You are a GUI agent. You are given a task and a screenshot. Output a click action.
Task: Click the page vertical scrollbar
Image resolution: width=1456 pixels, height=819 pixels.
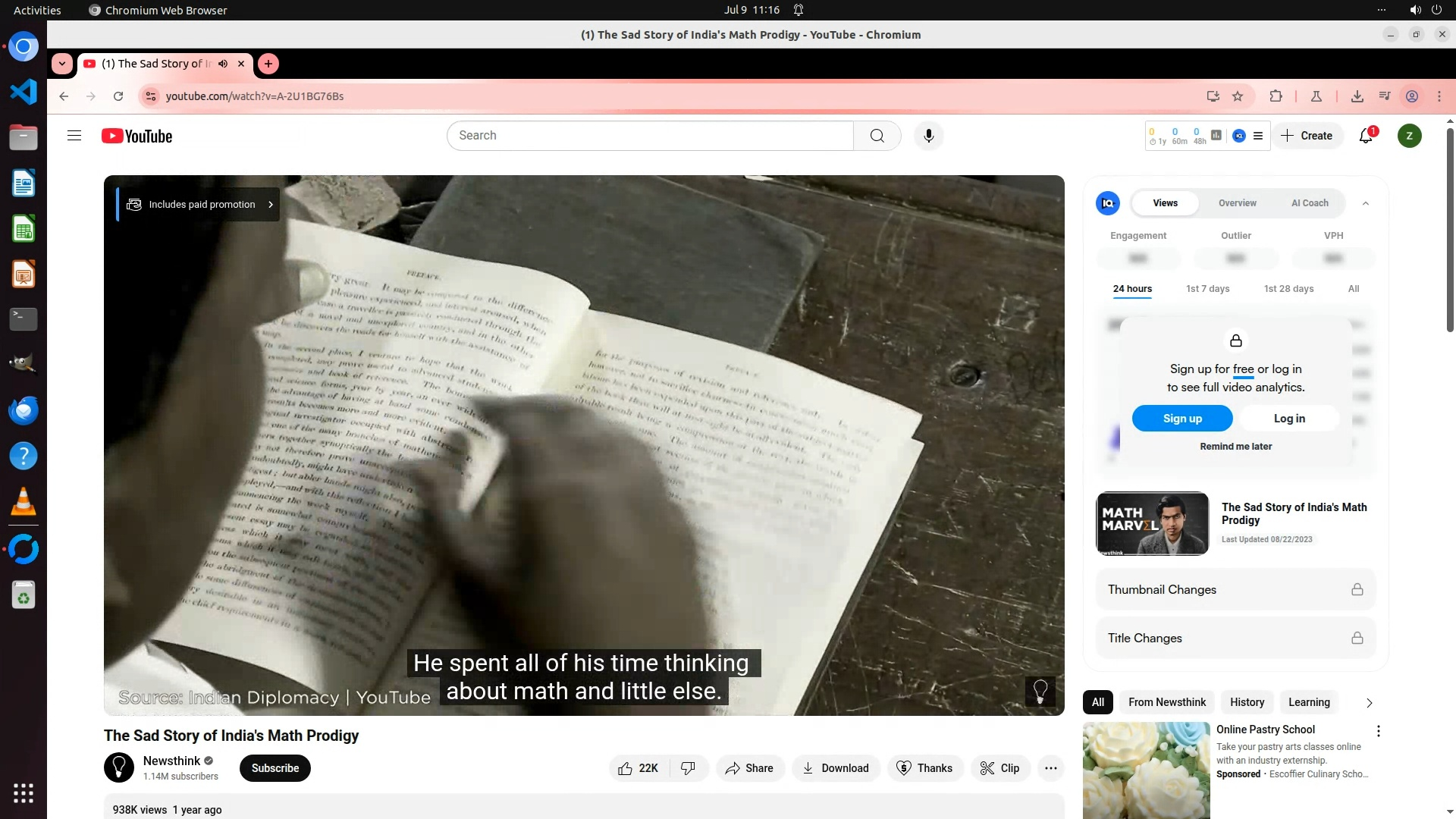coord(1450,227)
